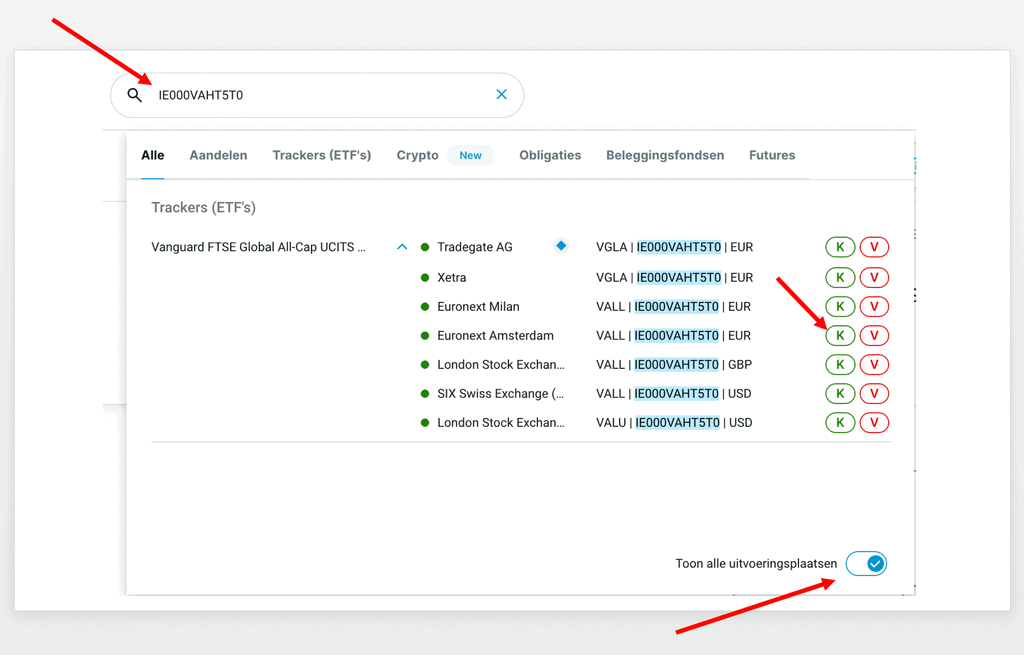Sell (V) on SIX Swiss Exchange
Viewport: 1024px width, 655px height.
coord(874,394)
